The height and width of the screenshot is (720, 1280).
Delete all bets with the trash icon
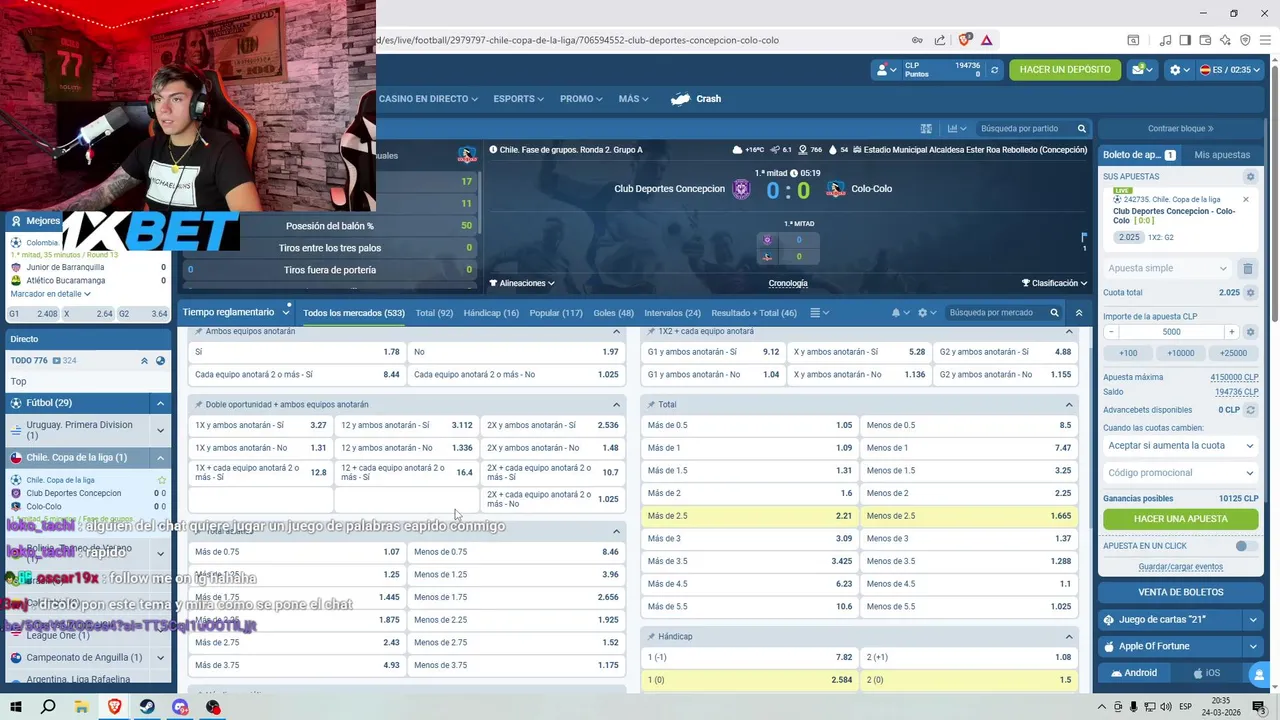pyautogui.click(x=1248, y=268)
